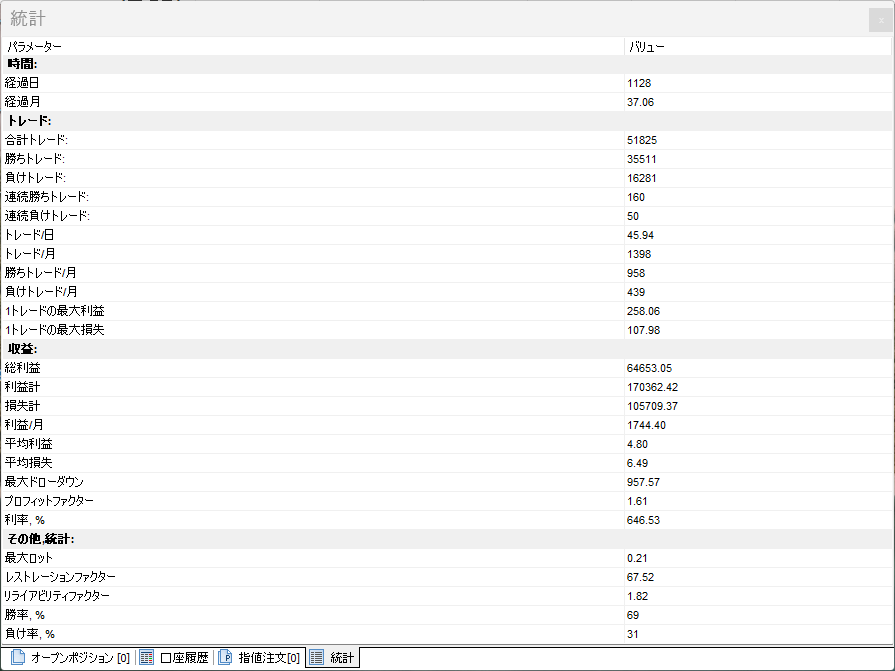The height and width of the screenshot is (671, 895).
Task: Close the 統計 panel with the X button
Action: click(880, 21)
